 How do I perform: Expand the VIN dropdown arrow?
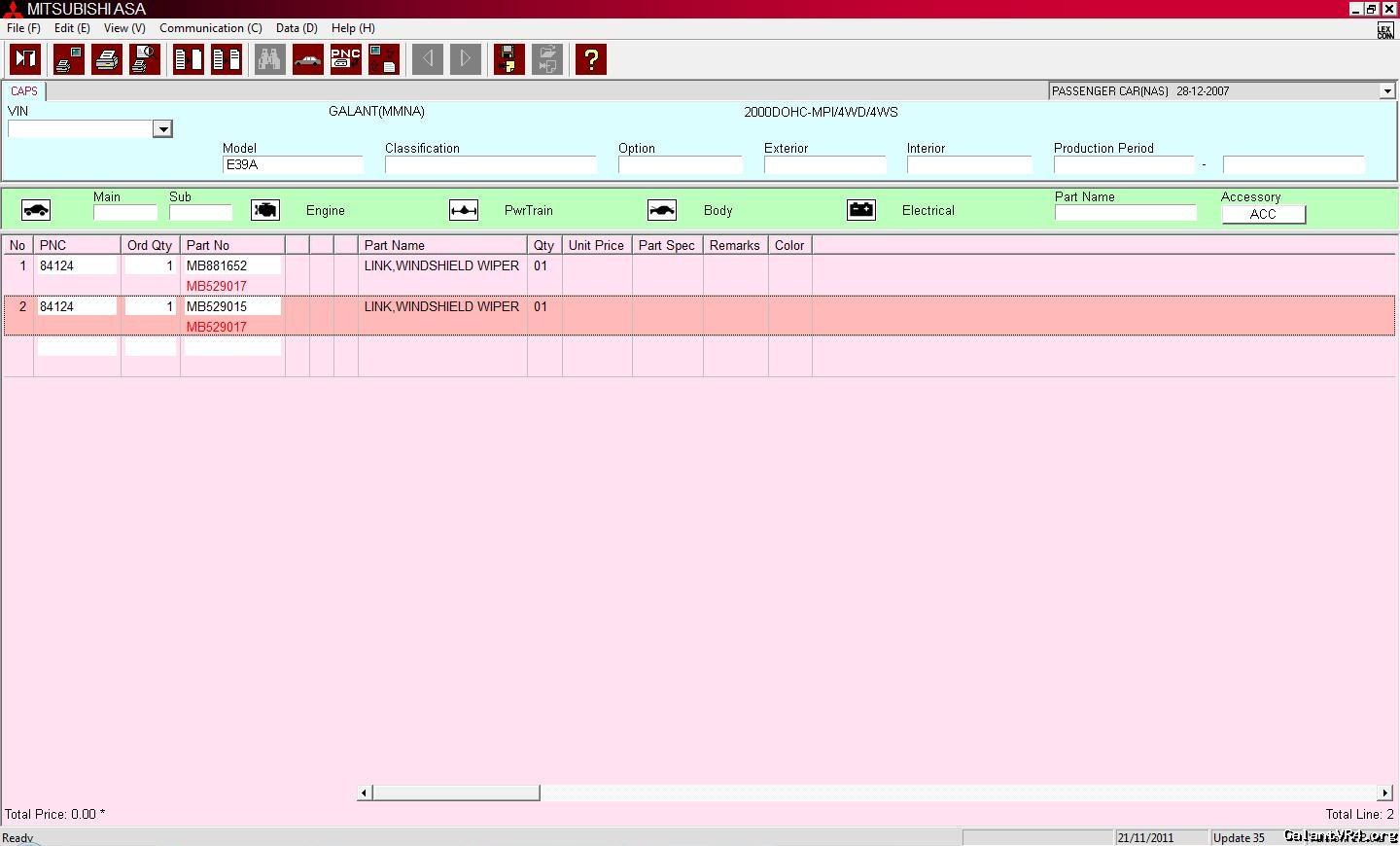(163, 129)
